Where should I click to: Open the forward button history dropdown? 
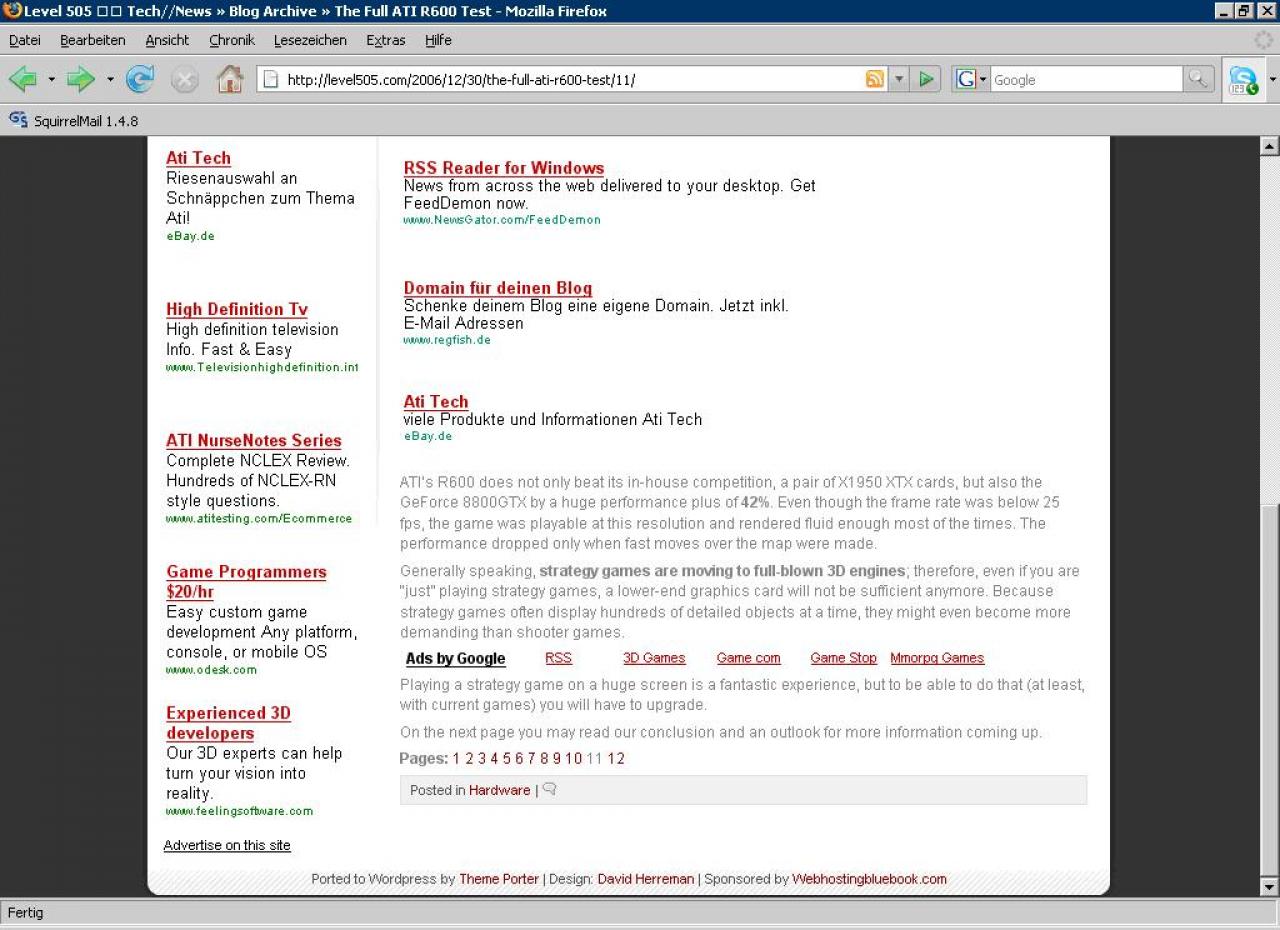coord(110,79)
